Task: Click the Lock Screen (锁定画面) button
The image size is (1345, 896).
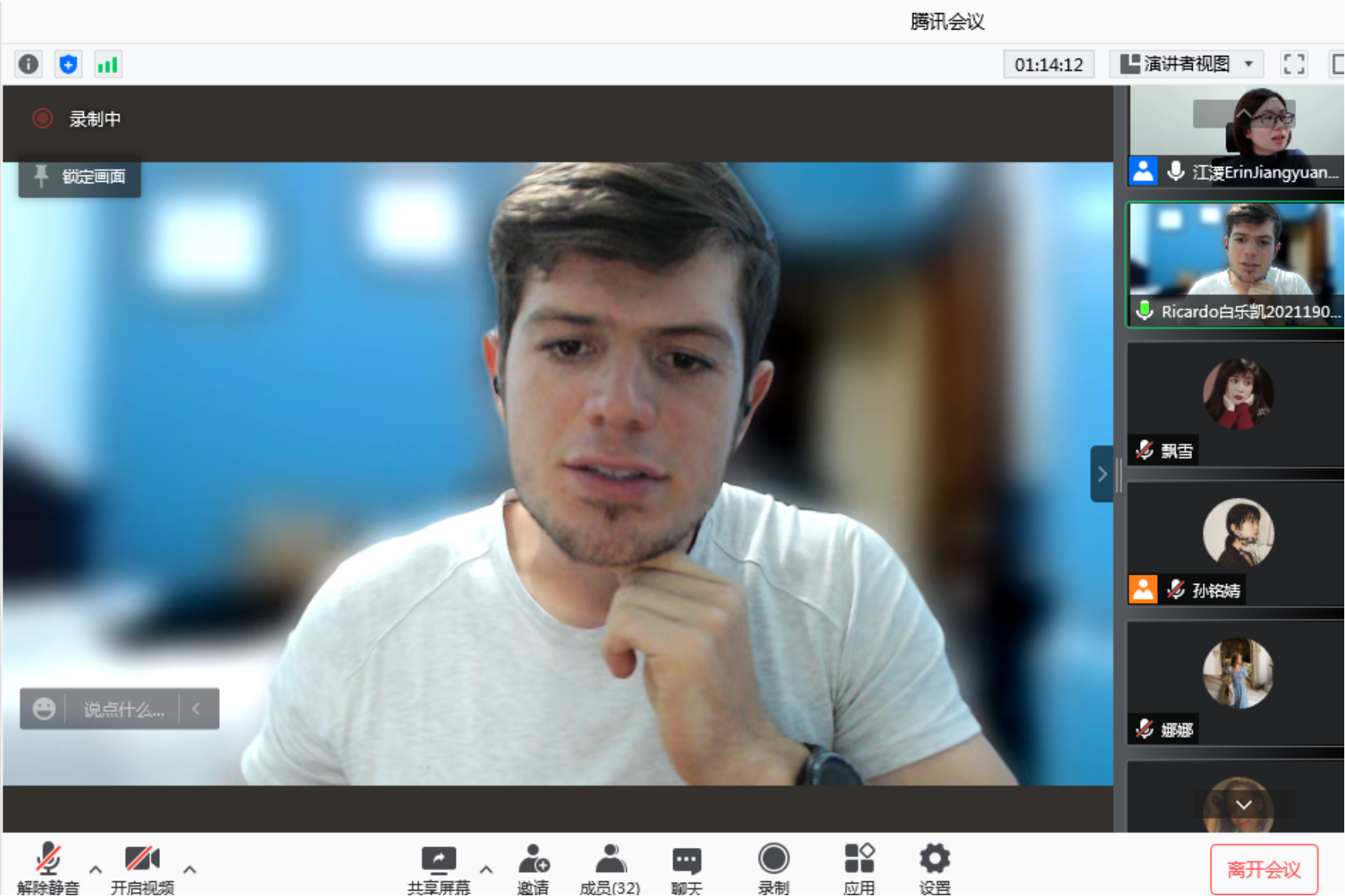Action: coord(80,176)
